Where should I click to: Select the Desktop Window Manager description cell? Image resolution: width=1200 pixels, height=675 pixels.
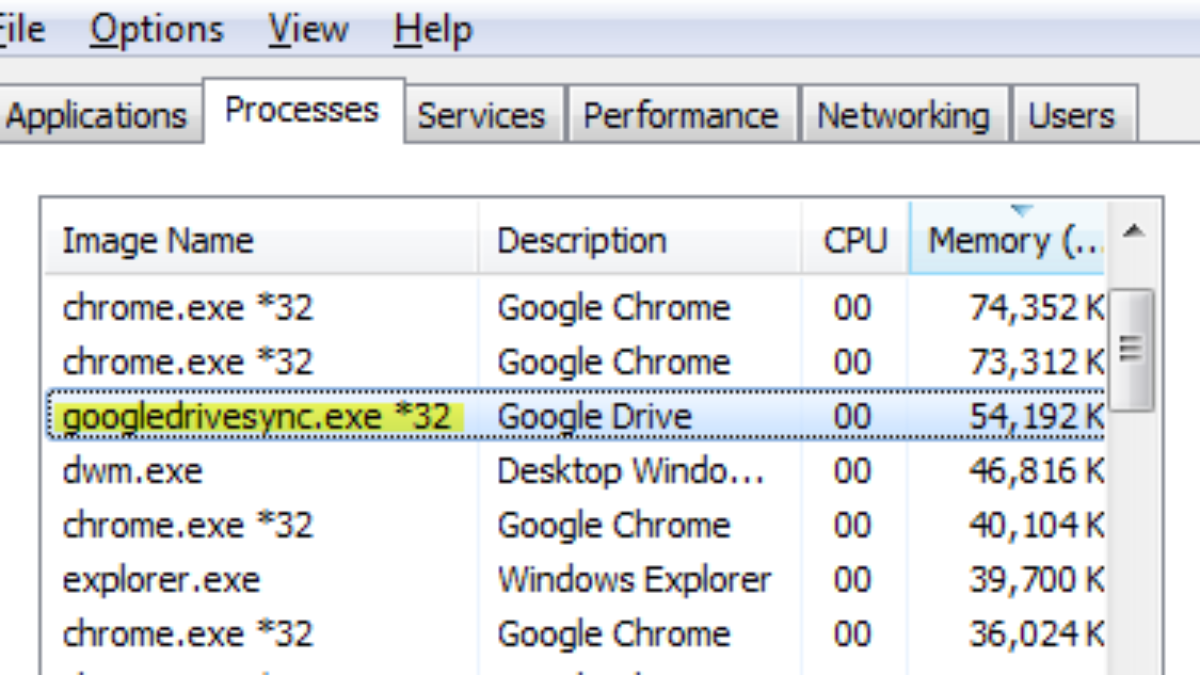pos(630,471)
